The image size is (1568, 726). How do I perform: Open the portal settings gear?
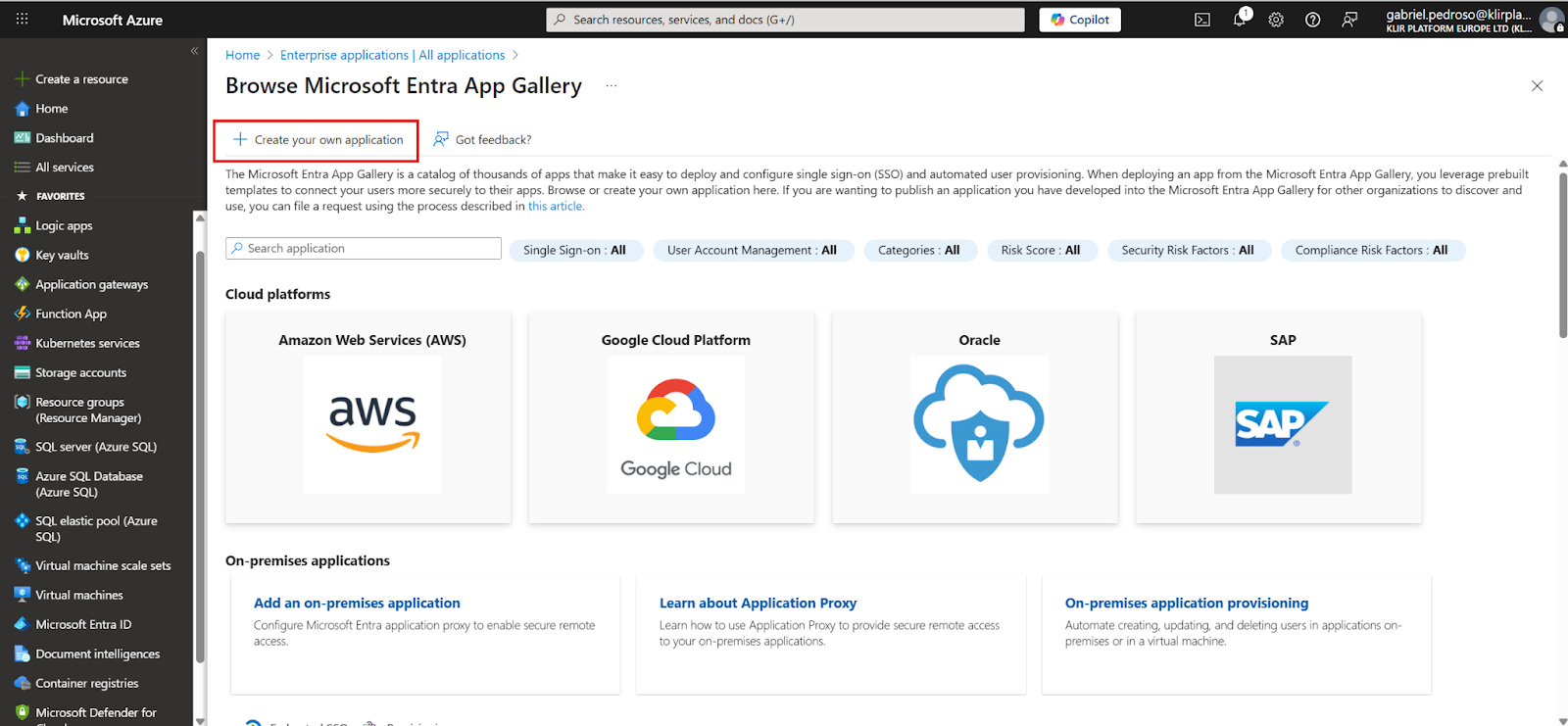click(1276, 20)
